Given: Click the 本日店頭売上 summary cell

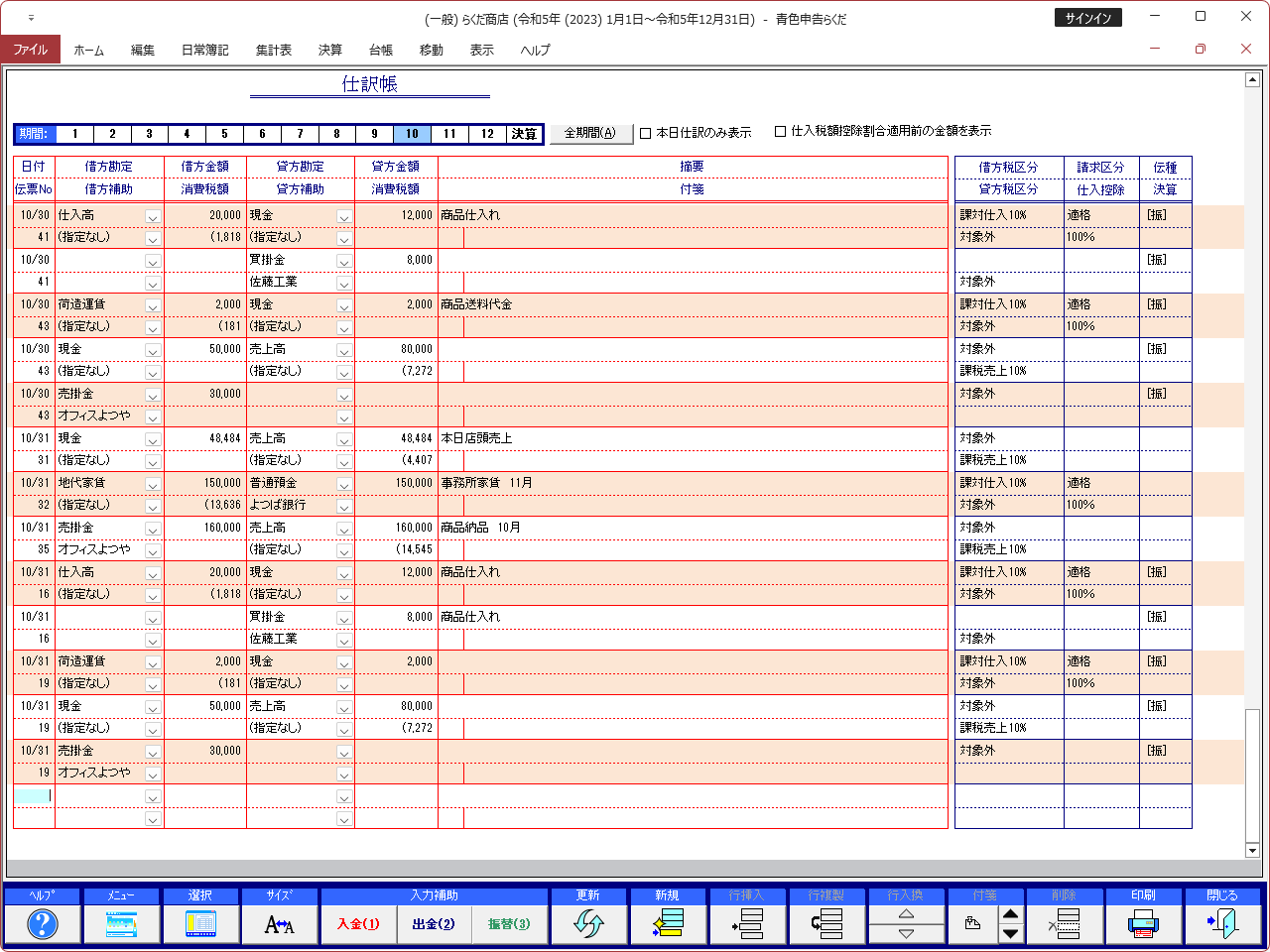Looking at the screenshot, I should 693,438.
